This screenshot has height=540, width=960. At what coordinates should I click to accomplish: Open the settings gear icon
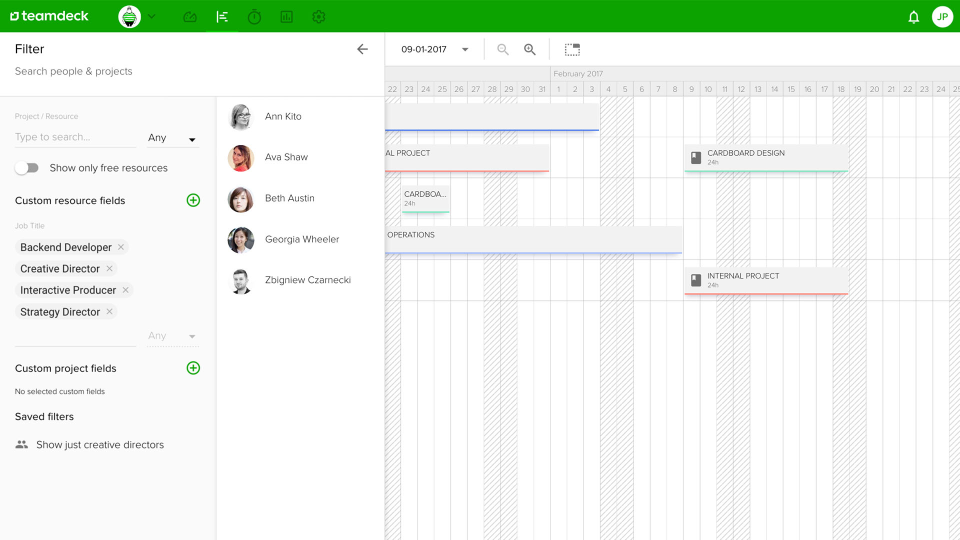(319, 17)
